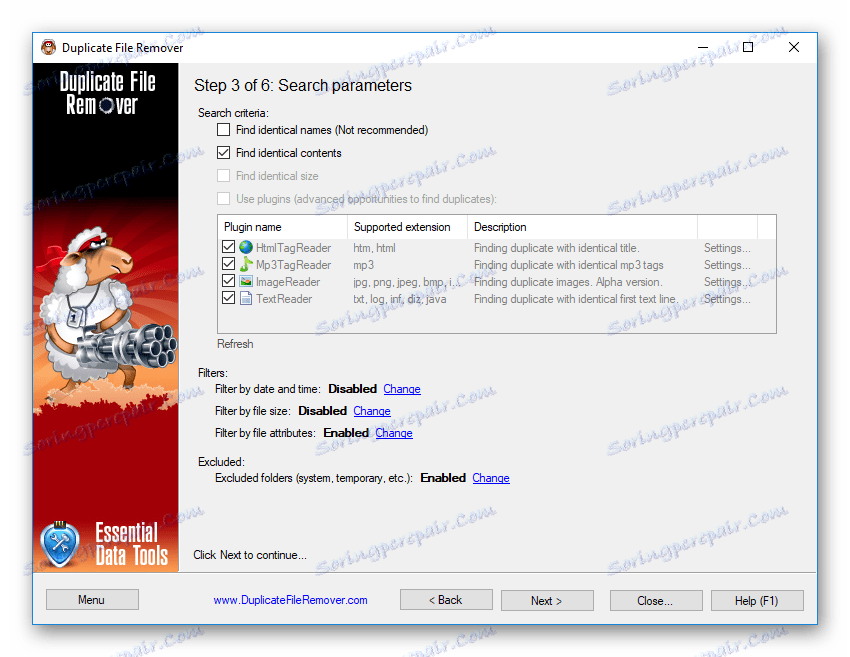Uncheck the Mp3TagReader plugin checkbox
This screenshot has height=657, width=850.
228,264
